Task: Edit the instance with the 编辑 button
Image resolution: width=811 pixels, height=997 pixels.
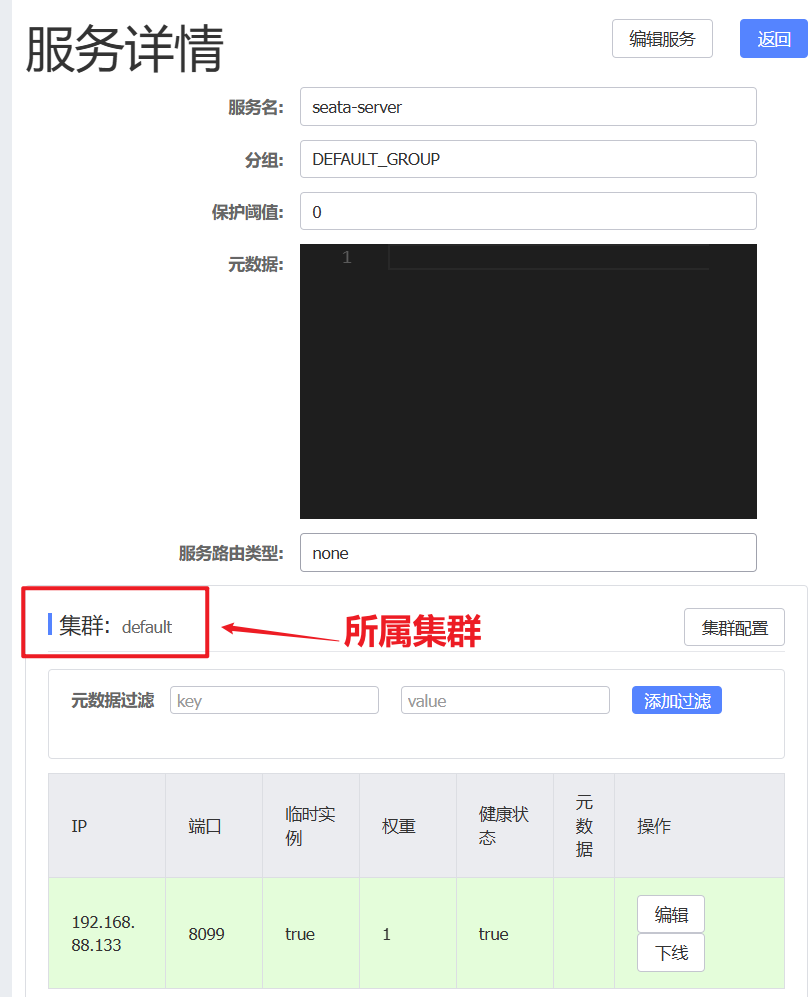Action: tap(671, 914)
